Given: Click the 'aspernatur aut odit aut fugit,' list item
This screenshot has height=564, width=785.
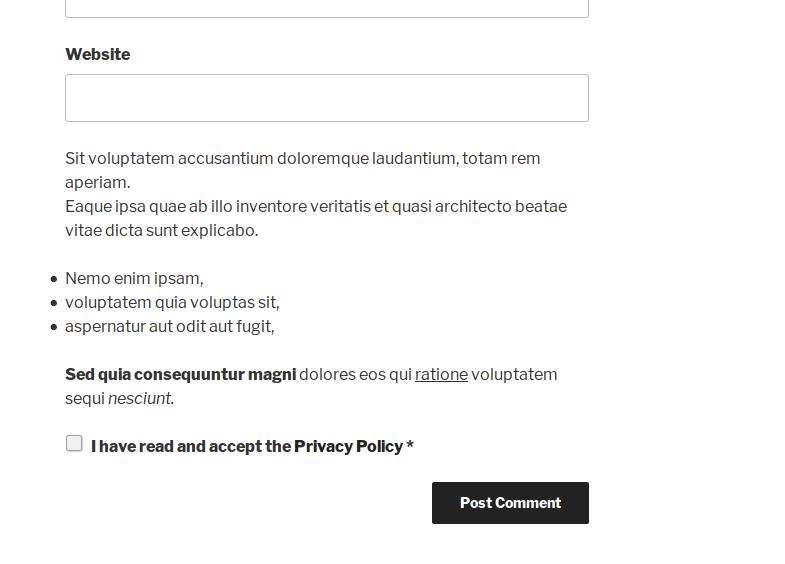Looking at the screenshot, I should [x=169, y=327].
